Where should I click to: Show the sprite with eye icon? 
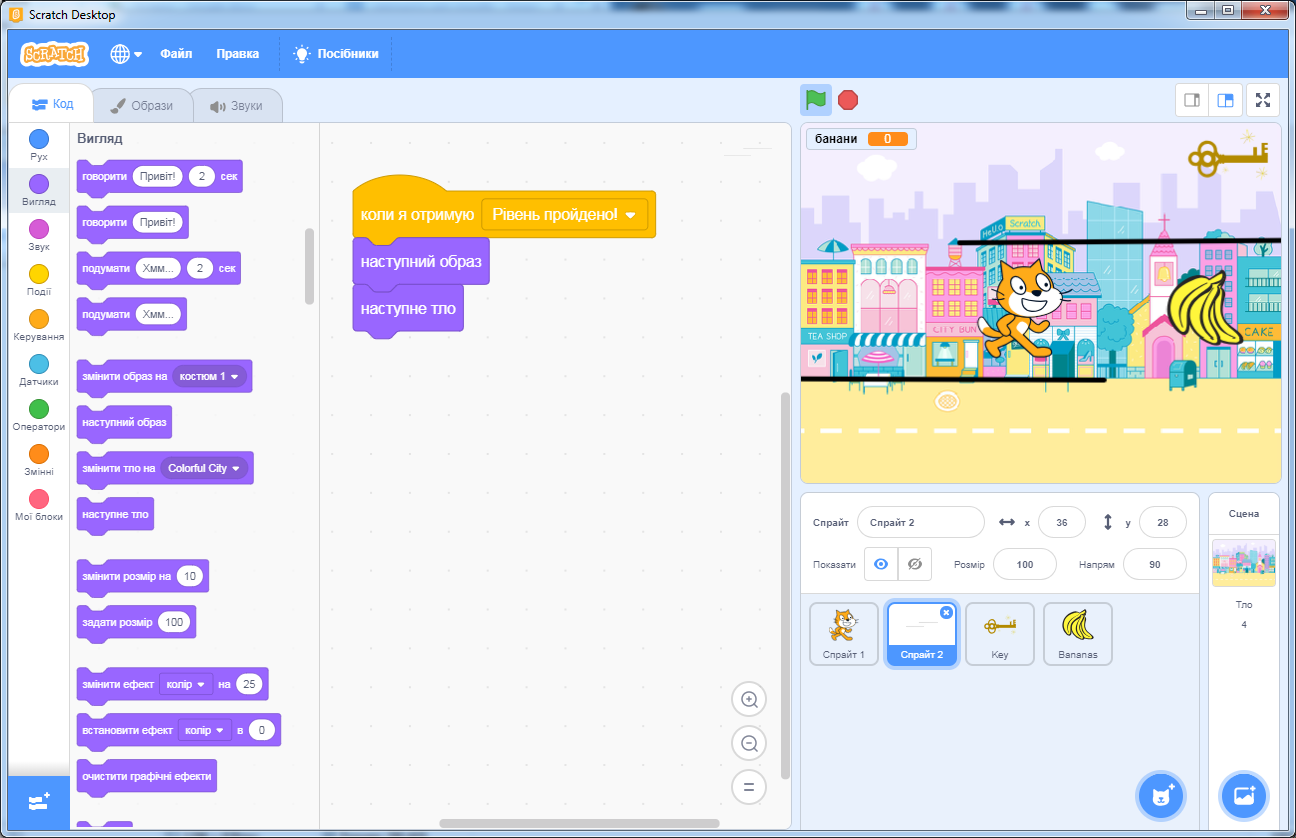[x=881, y=564]
